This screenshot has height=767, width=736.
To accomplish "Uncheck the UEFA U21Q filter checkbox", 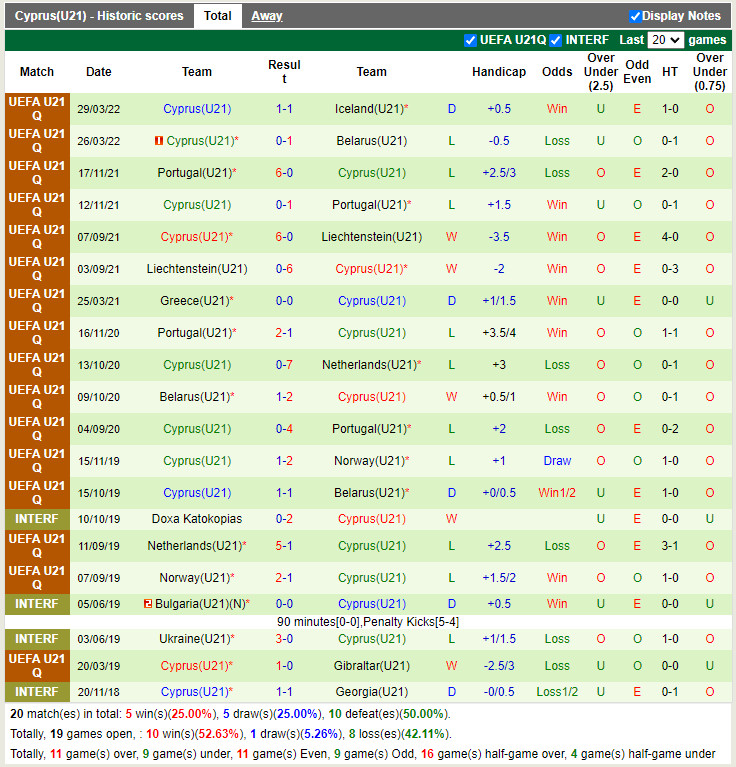I will pos(471,40).
